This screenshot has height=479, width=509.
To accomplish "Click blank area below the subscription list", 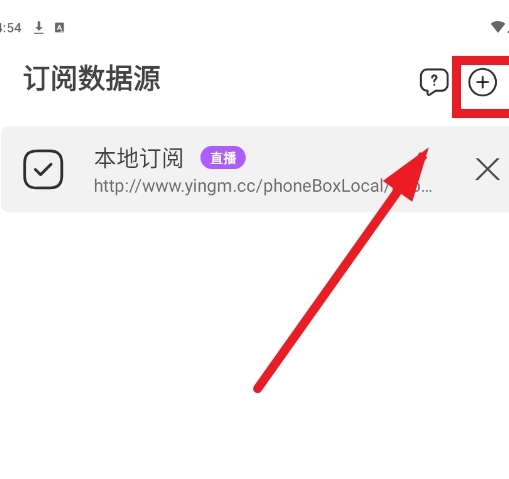I will (x=133, y=333).
